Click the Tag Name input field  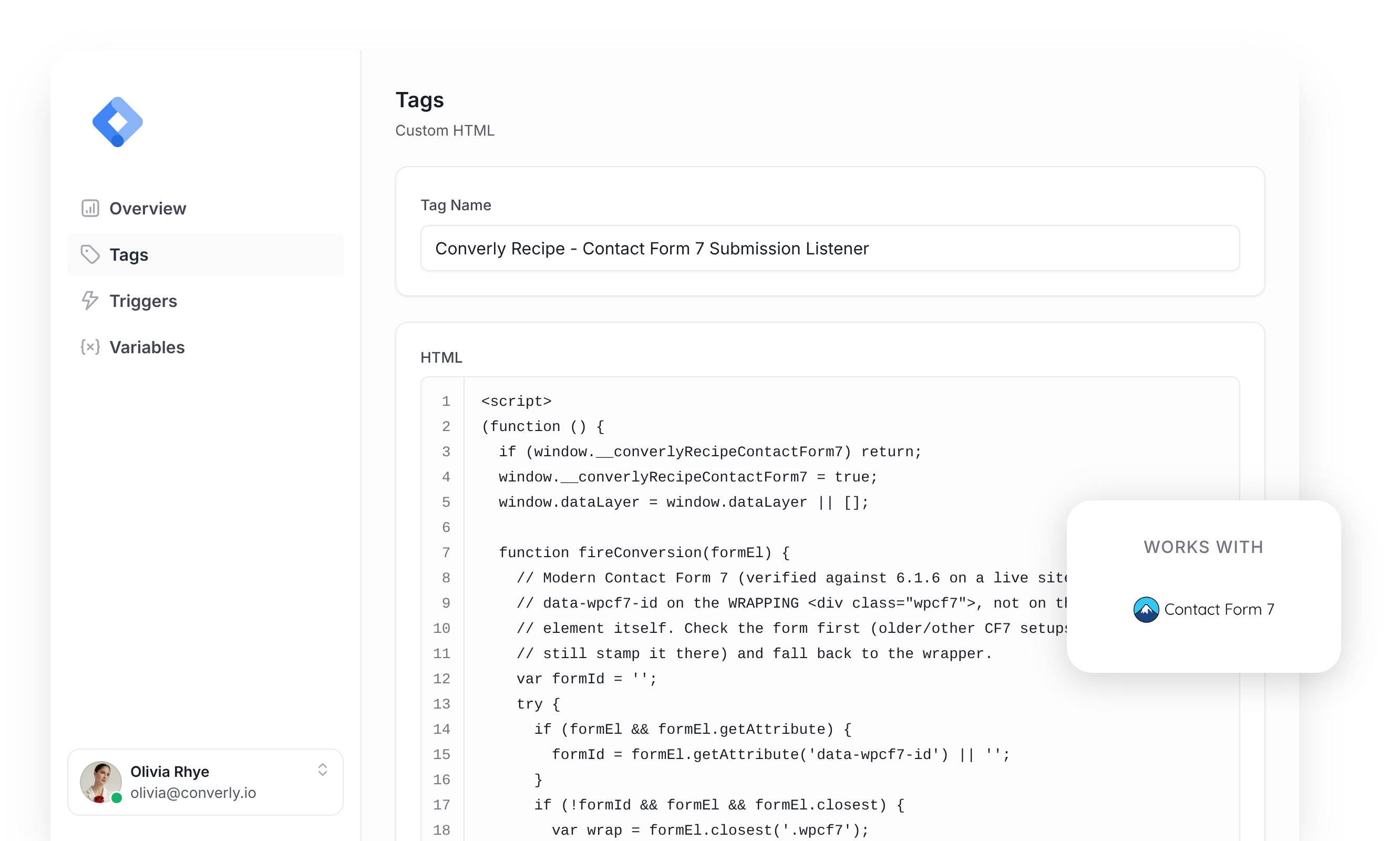(829, 248)
